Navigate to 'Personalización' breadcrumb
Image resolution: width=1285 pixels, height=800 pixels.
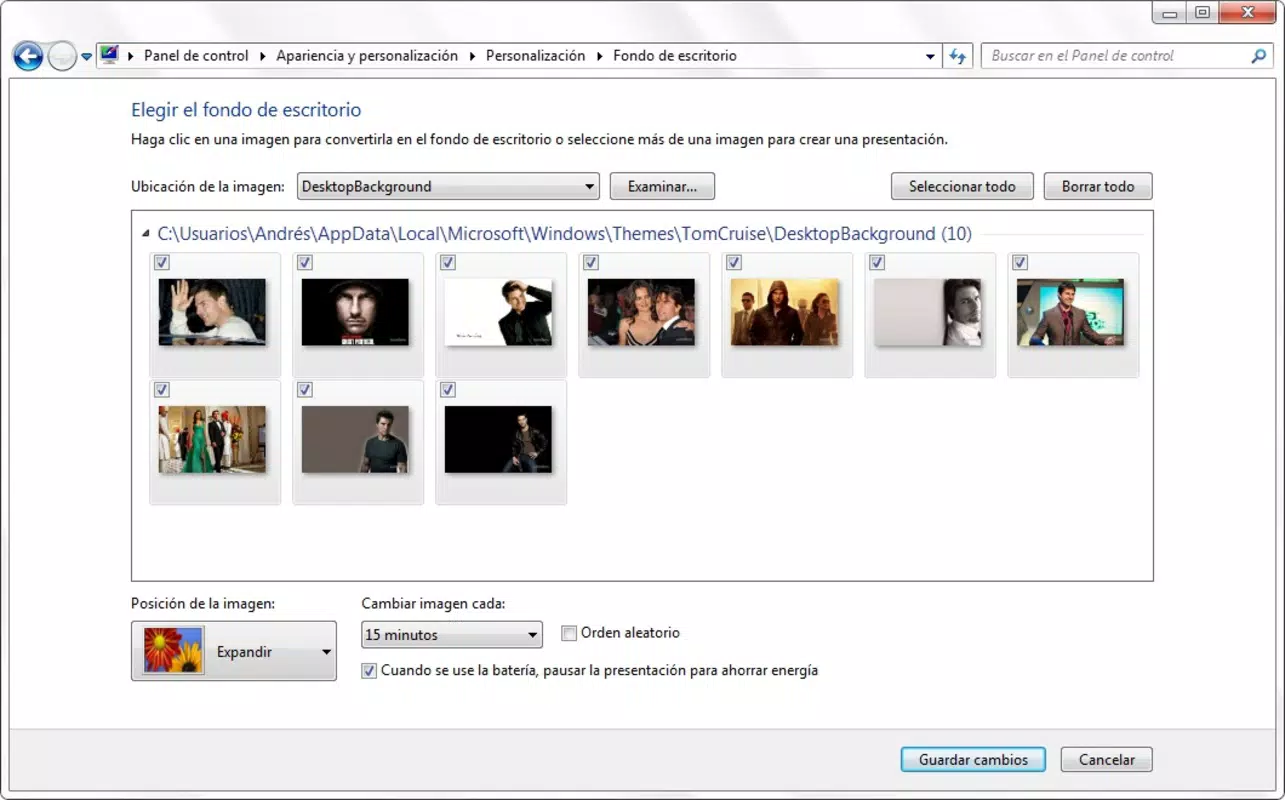[535, 56]
